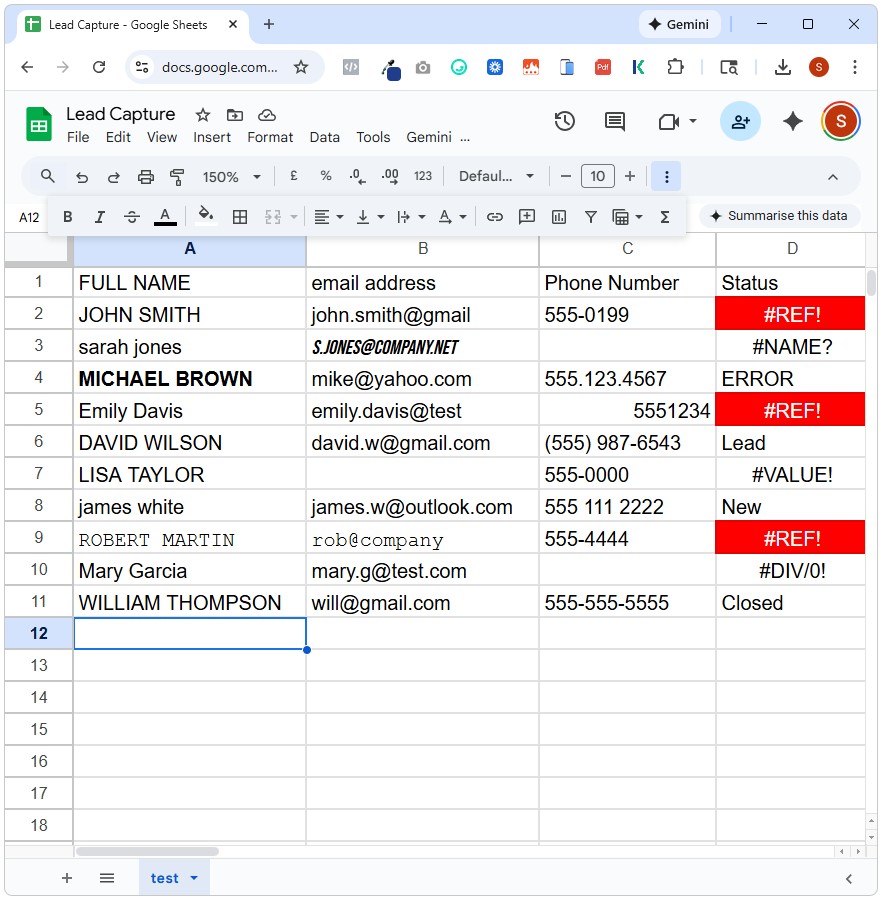Open the text colour picker
Viewport: 883px width, 901px height.
(x=165, y=217)
